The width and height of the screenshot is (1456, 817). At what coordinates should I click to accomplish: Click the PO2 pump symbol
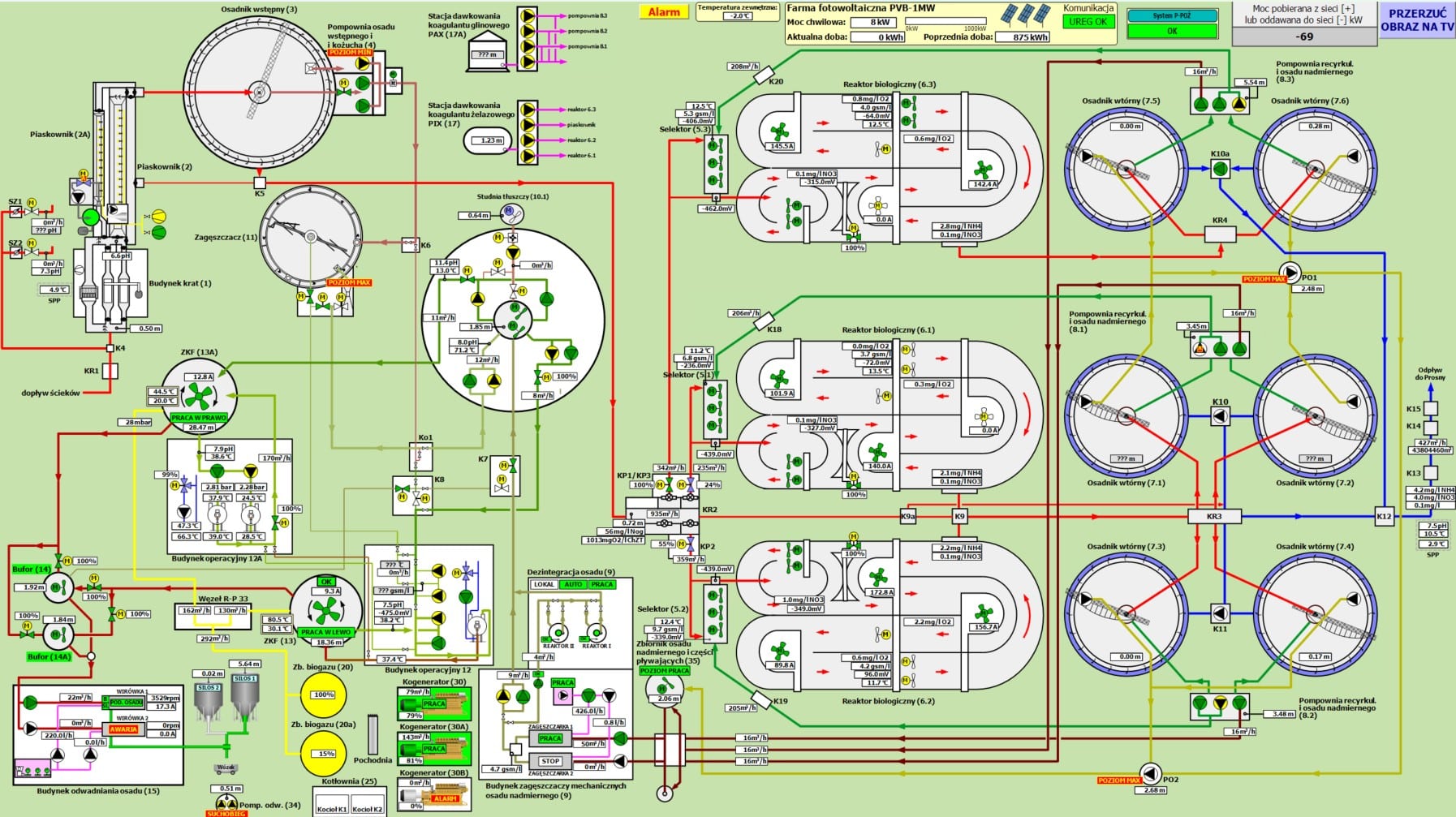(x=1150, y=772)
